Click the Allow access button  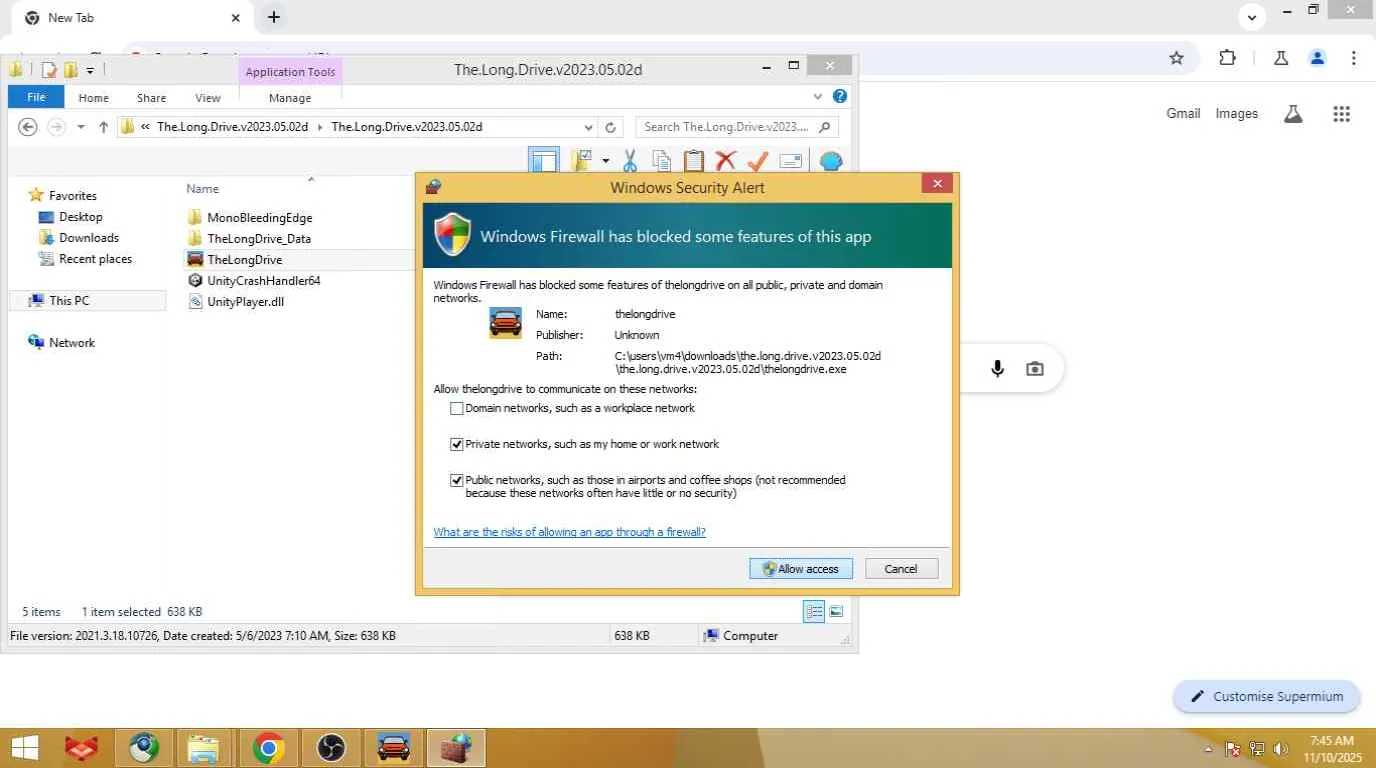[800, 569]
